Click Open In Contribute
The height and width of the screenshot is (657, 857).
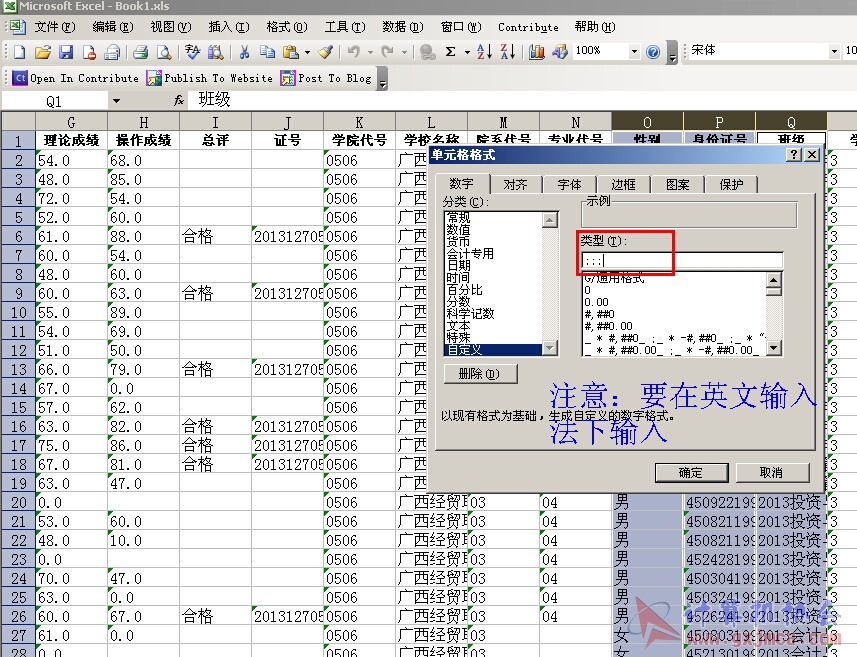[75, 78]
